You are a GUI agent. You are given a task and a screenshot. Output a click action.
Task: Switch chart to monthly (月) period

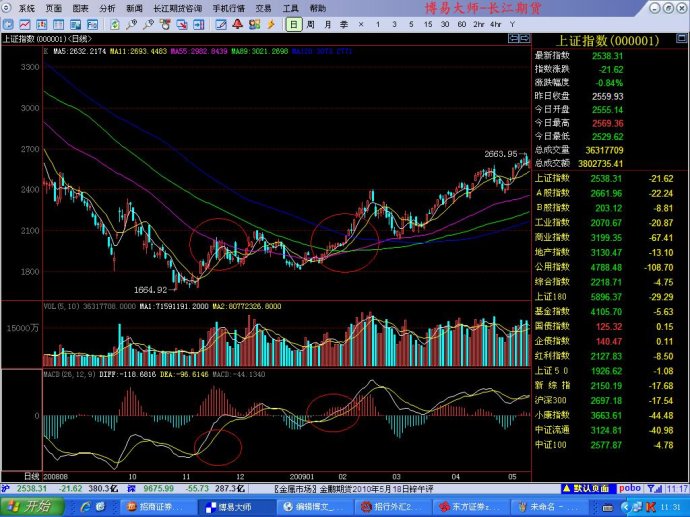328,24
